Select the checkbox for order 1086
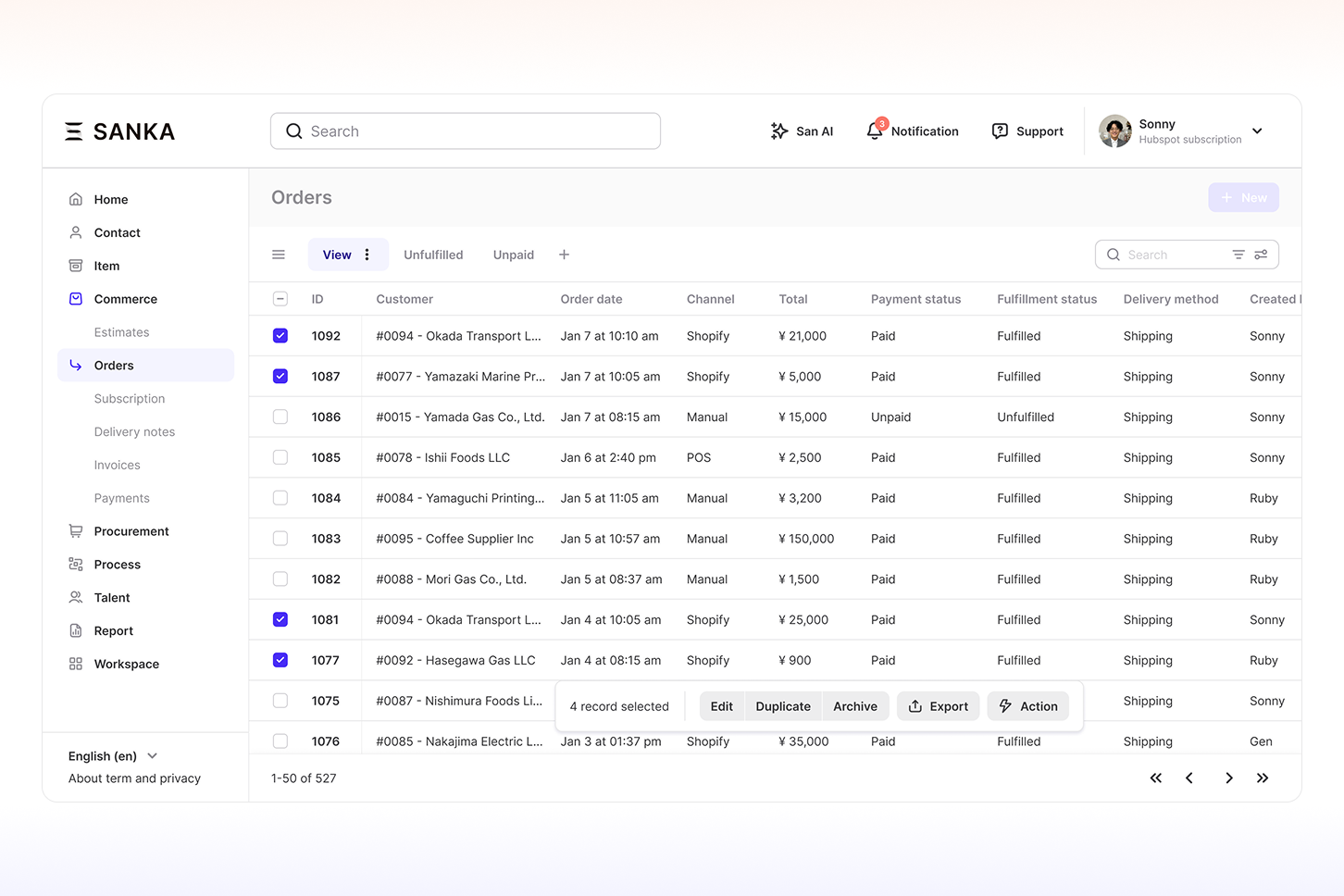The width and height of the screenshot is (1344, 896). tap(280, 417)
